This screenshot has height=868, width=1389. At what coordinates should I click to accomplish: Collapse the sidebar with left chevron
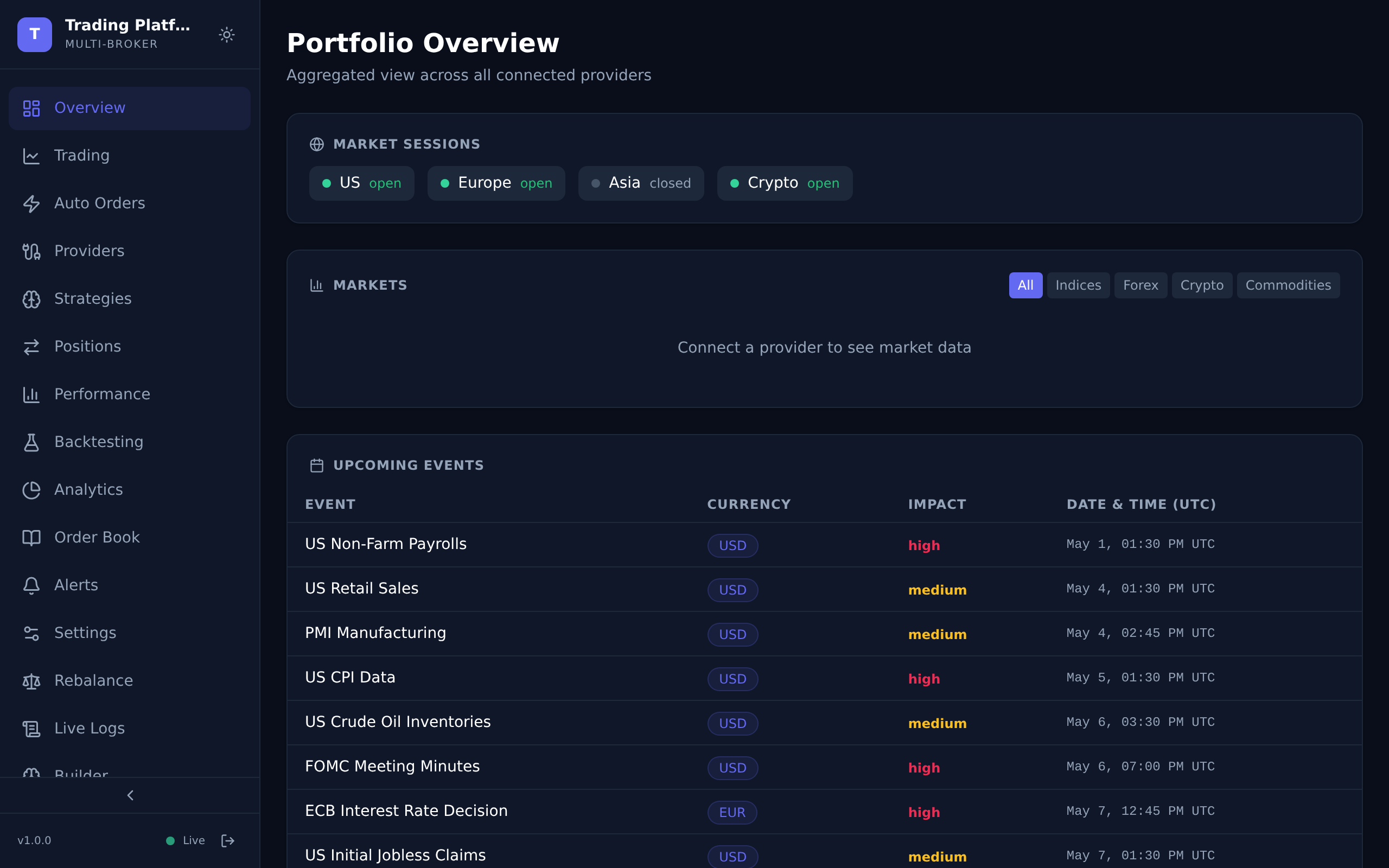point(130,795)
